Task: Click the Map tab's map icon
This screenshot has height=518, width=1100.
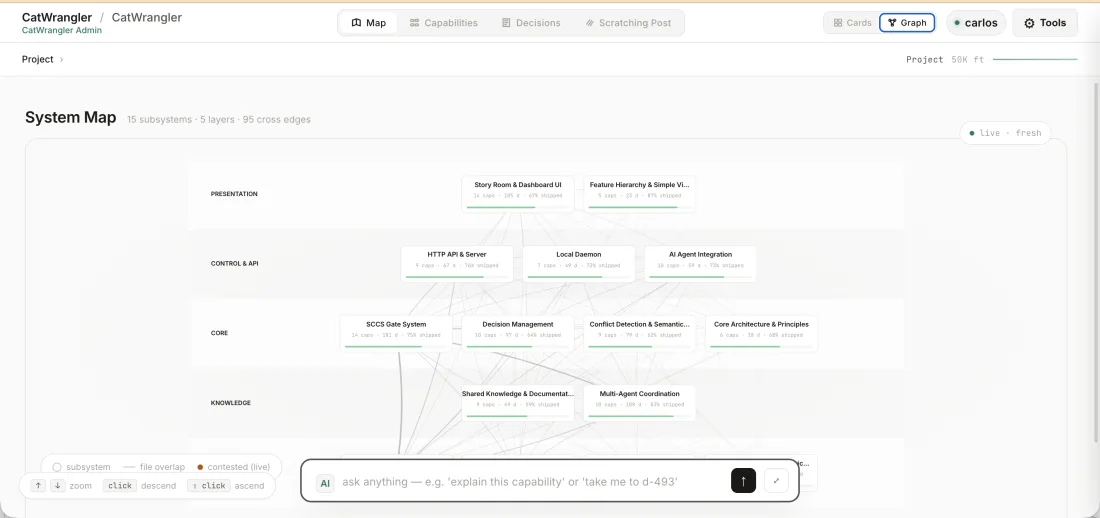Action: click(356, 22)
